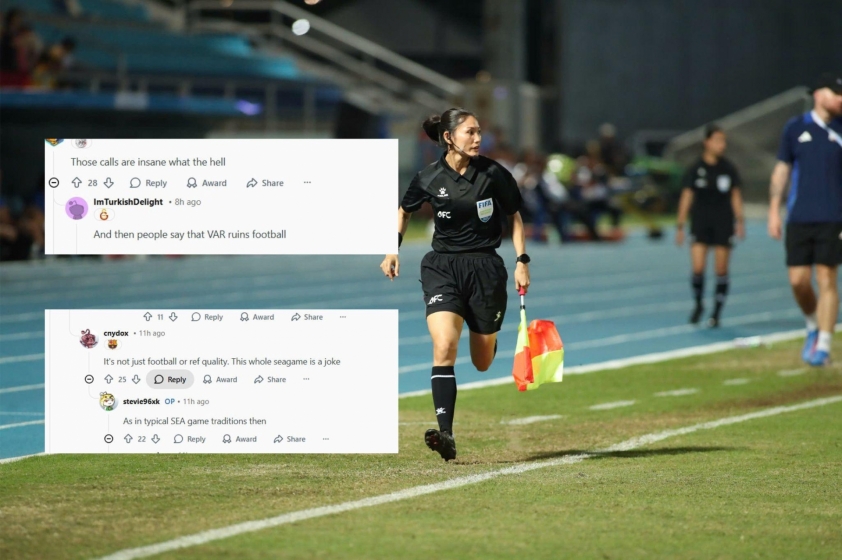The image size is (842, 560).
Task: Open more options on the 28-point comment
Action: point(307,183)
